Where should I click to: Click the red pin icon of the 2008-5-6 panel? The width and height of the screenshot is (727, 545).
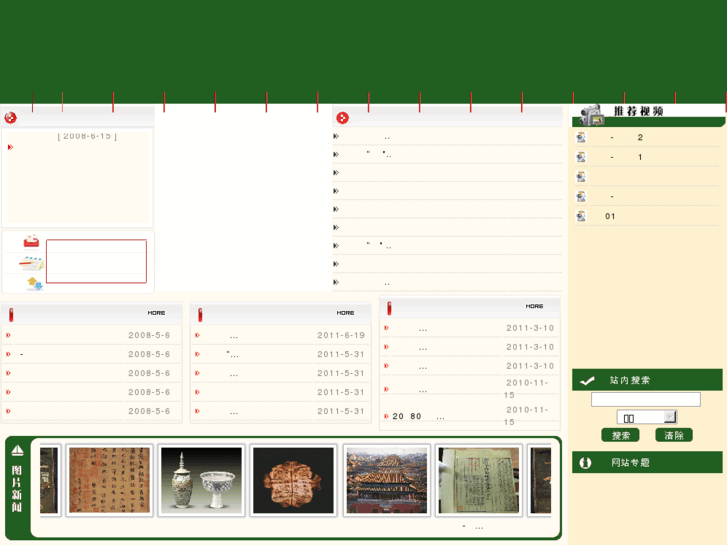pyautogui.click(x=11, y=314)
